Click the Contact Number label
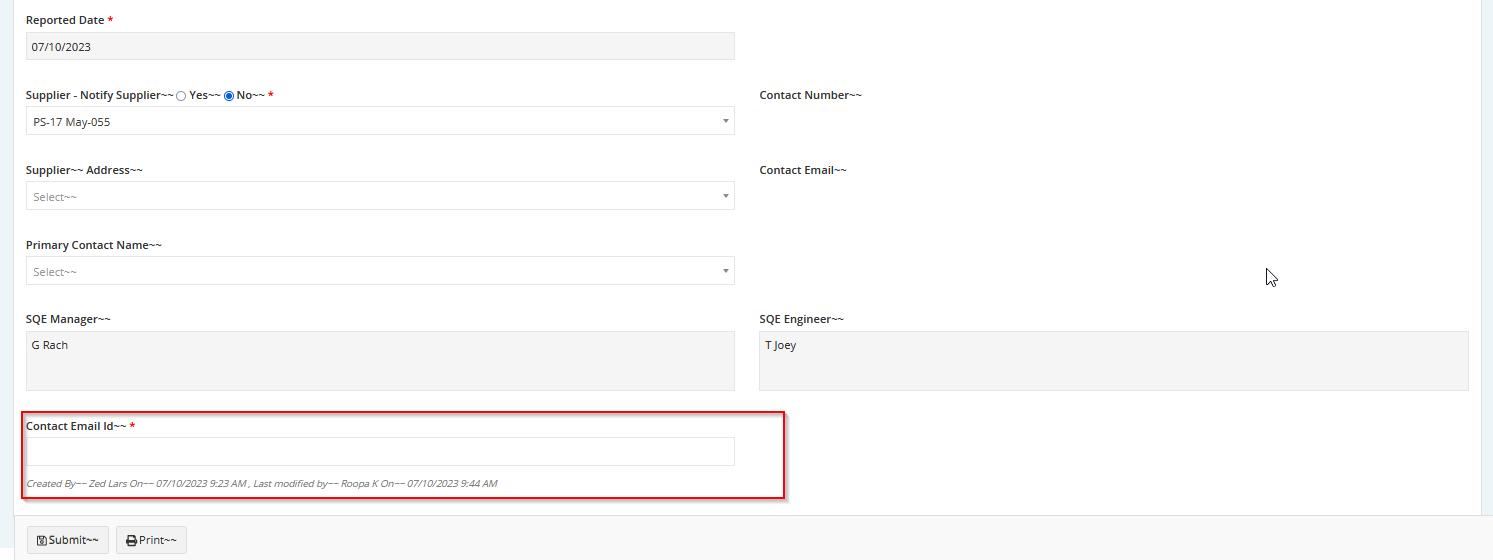The image size is (1493, 560). pyautogui.click(x=810, y=95)
